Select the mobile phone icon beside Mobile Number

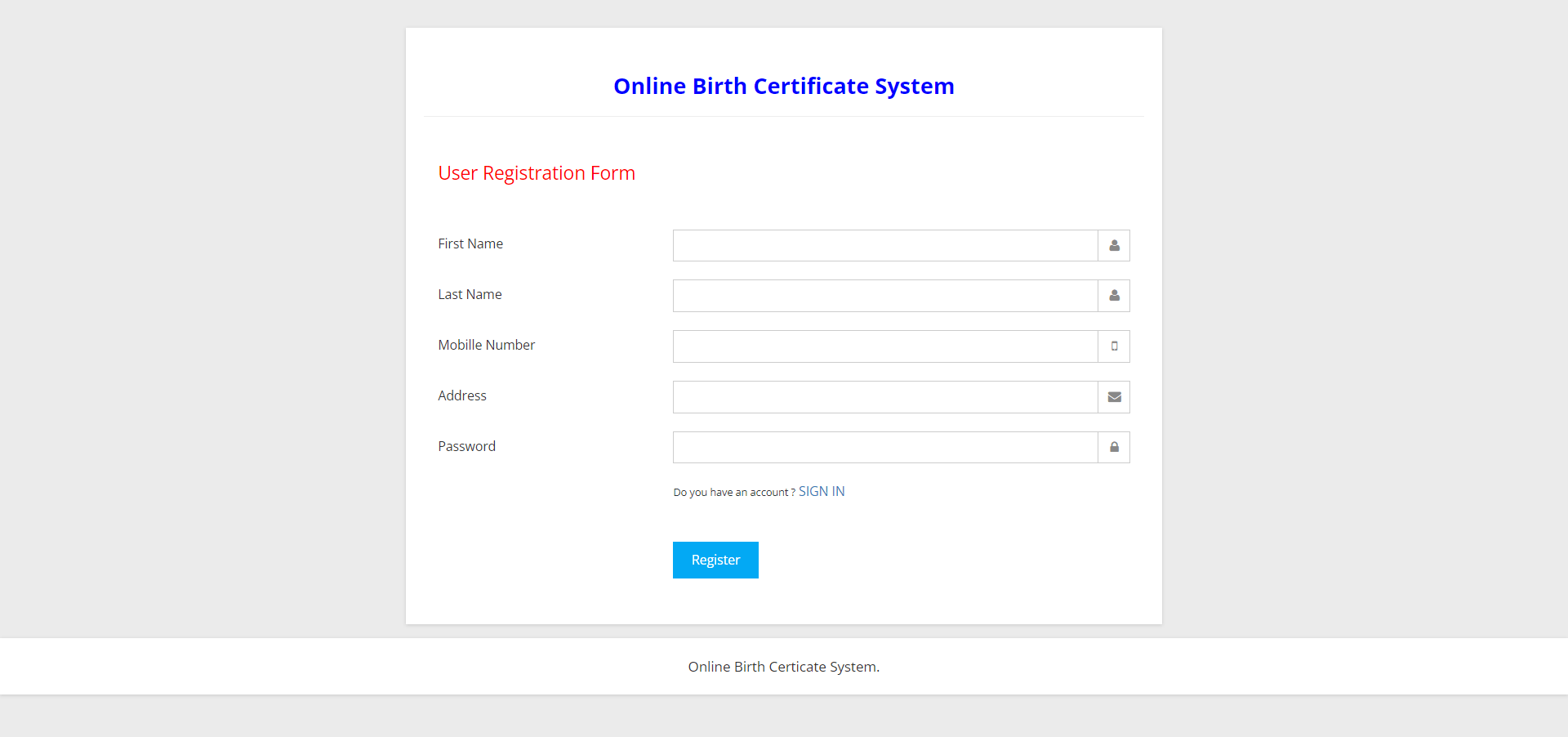tap(1113, 346)
